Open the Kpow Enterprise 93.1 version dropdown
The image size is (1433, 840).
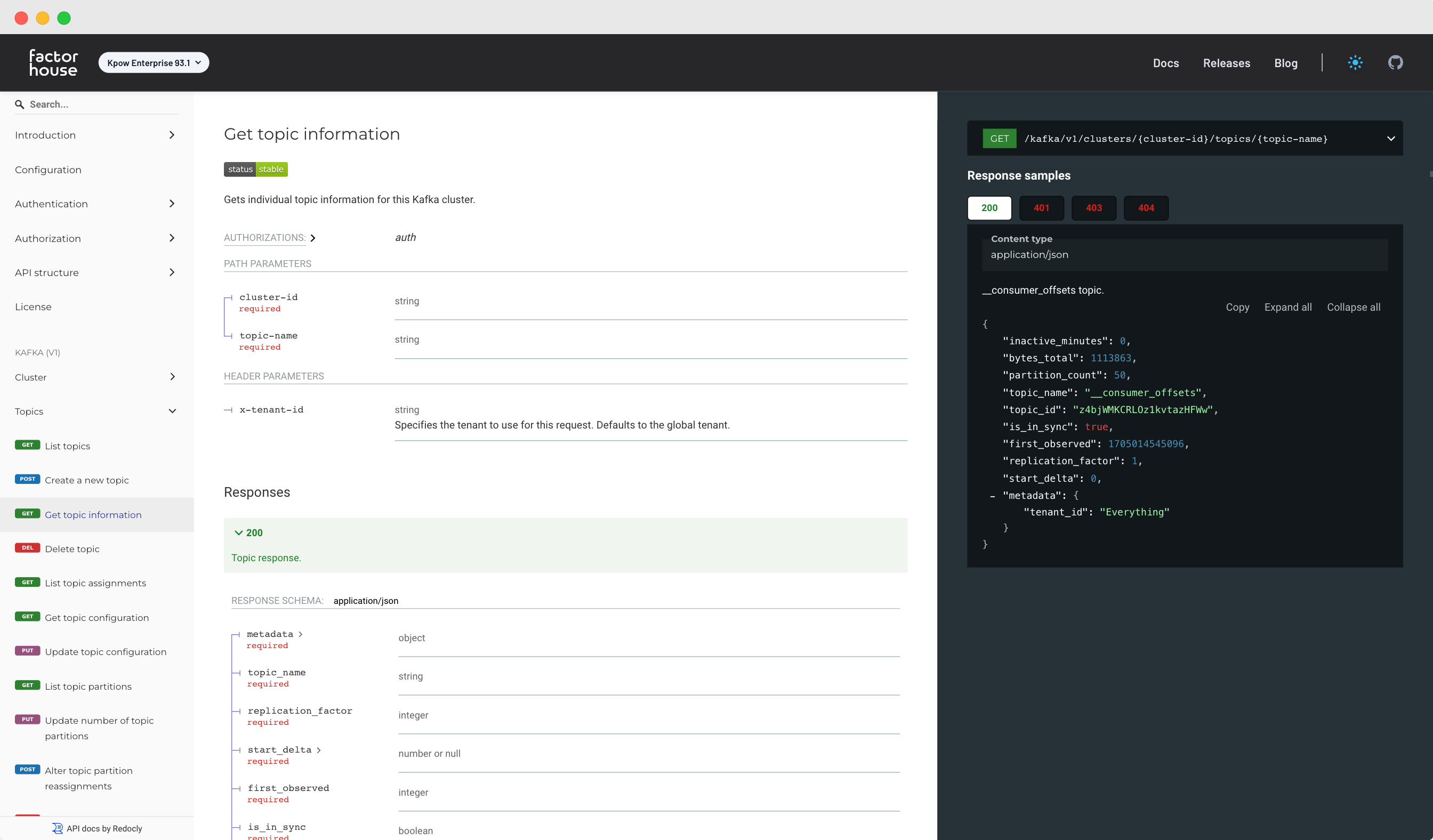[x=154, y=62]
